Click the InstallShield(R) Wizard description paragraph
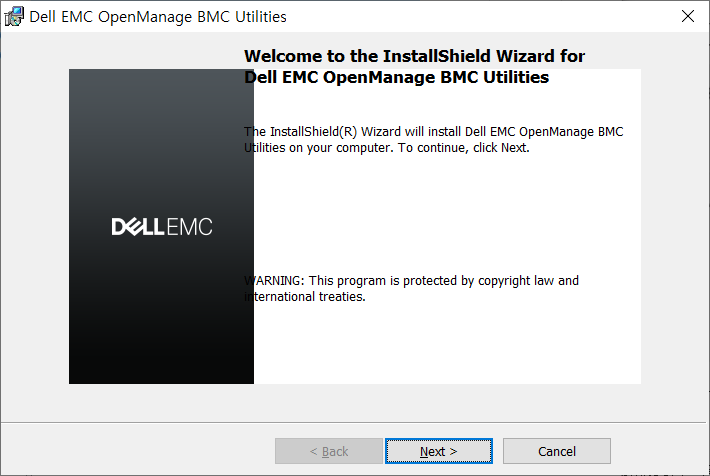This screenshot has height=476, width=710. tap(433, 139)
